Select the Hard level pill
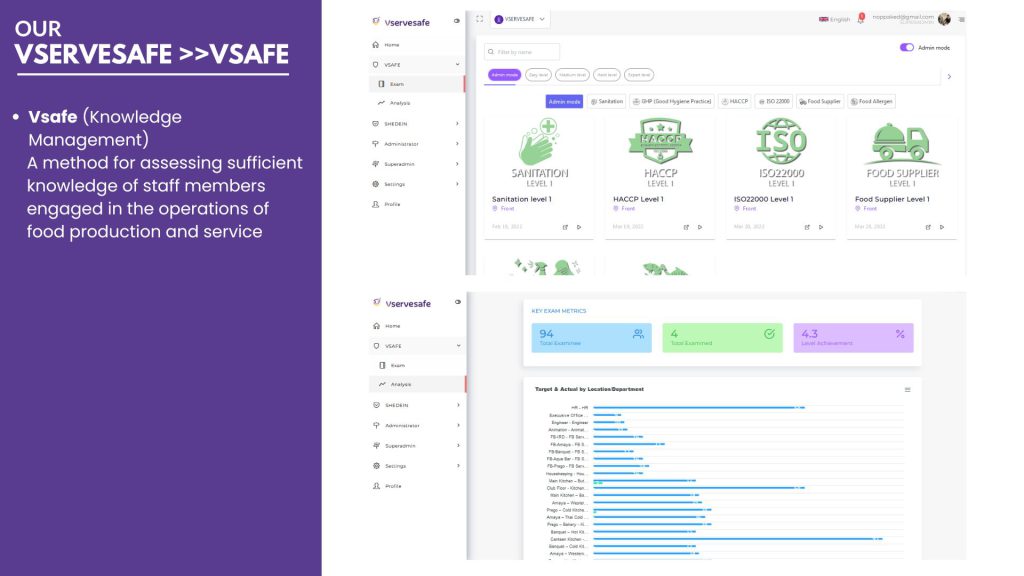1024x576 pixels. click(607, 75)
